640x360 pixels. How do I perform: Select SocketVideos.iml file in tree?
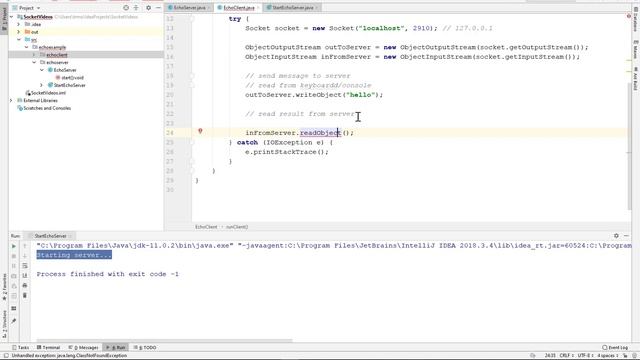pos(48,93)
